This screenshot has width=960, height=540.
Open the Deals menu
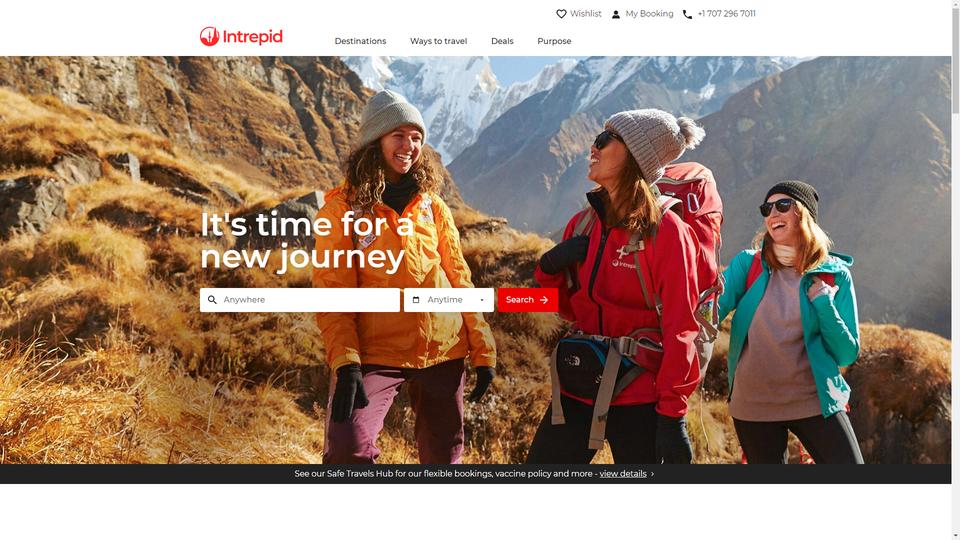(x=502, y=41)
